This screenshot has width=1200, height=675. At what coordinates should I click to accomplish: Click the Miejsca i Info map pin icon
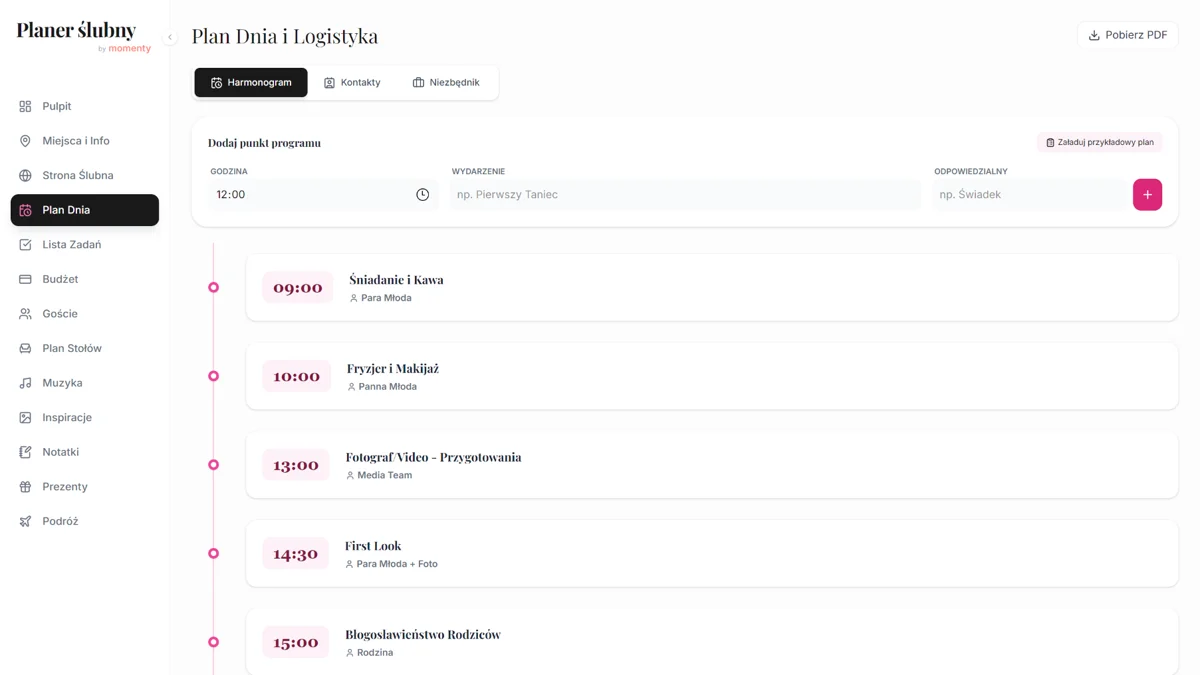click(x=25, y=141)
